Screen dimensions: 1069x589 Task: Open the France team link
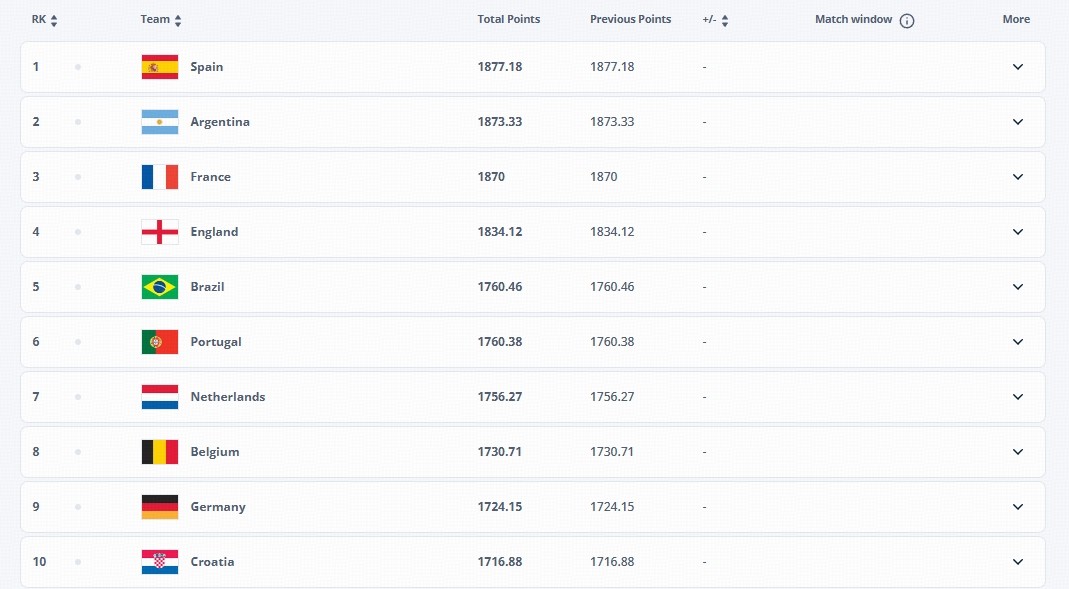click(x=210, y=177)
